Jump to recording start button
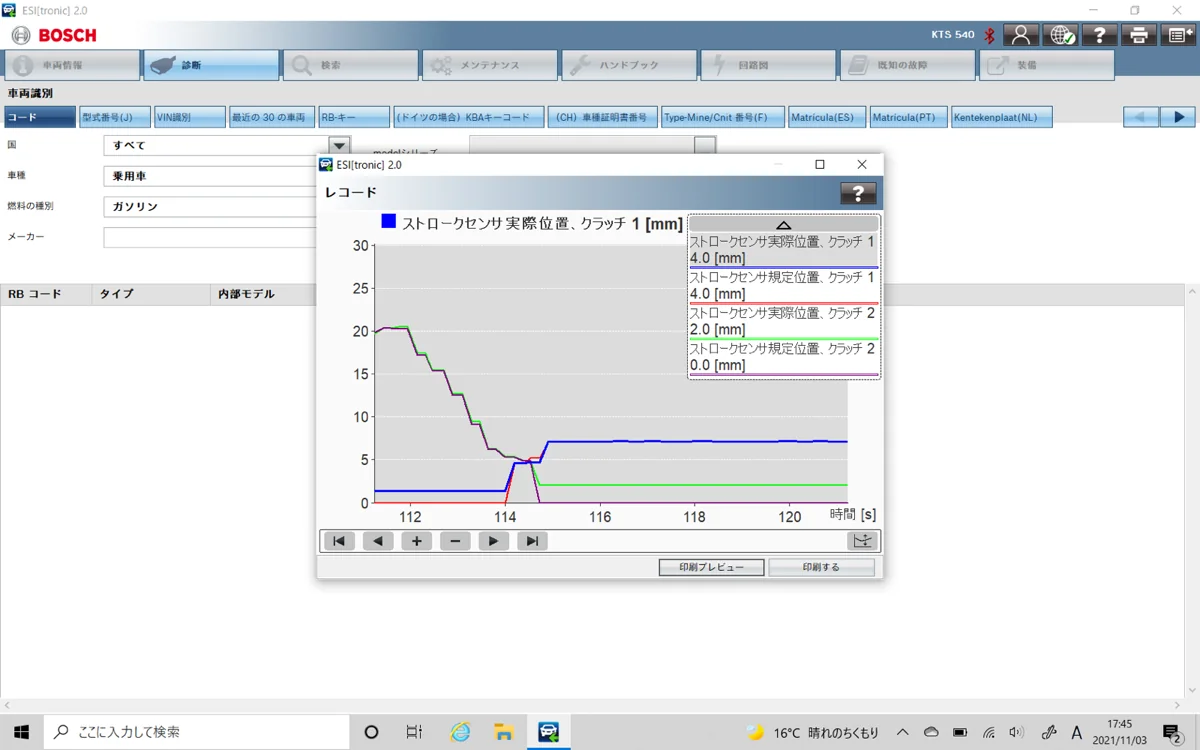The width and height of the screenshot is (1200, 750). (x=339, y=541)
